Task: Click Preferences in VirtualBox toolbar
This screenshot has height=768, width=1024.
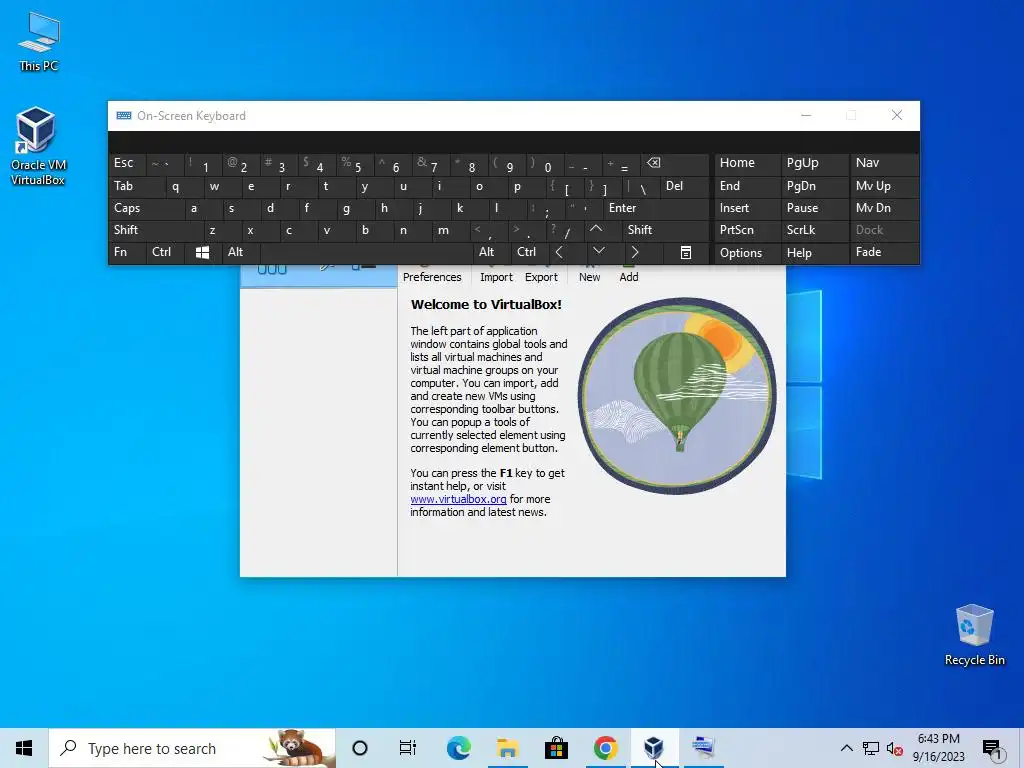Action: tap(432, 272)
